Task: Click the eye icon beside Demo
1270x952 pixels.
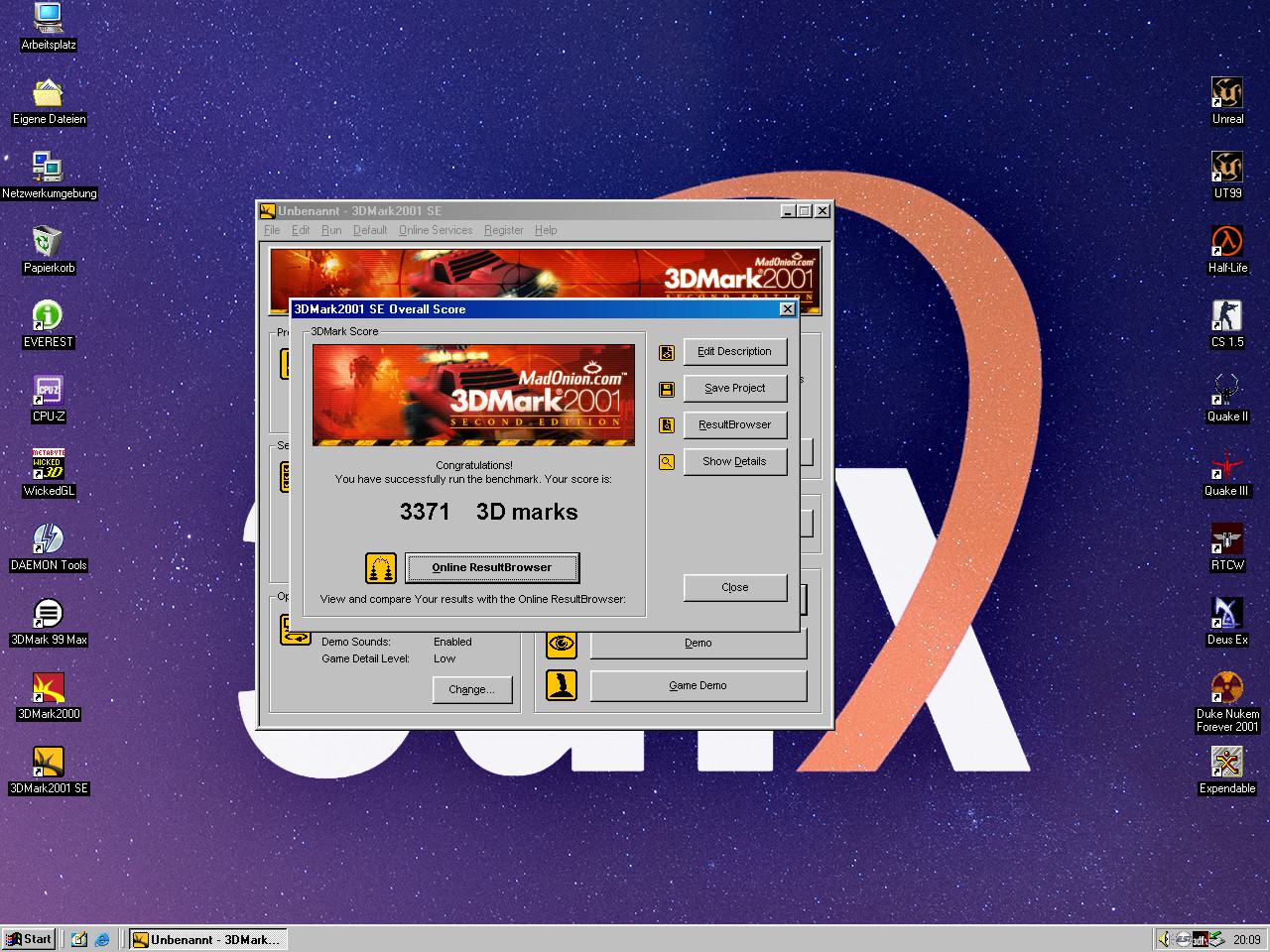Action: tap(562, 644)
